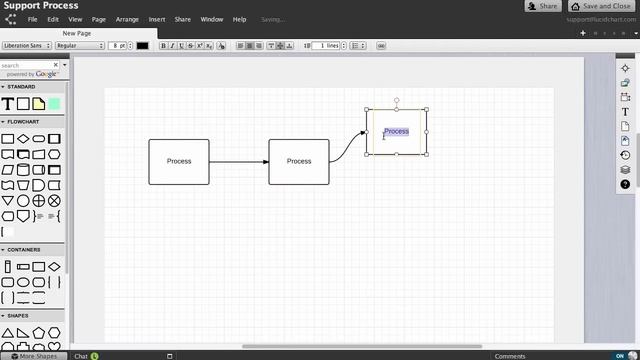Open the Page settings icon in dock
Viewport: 640px width, 360px height.
point(625,126)
